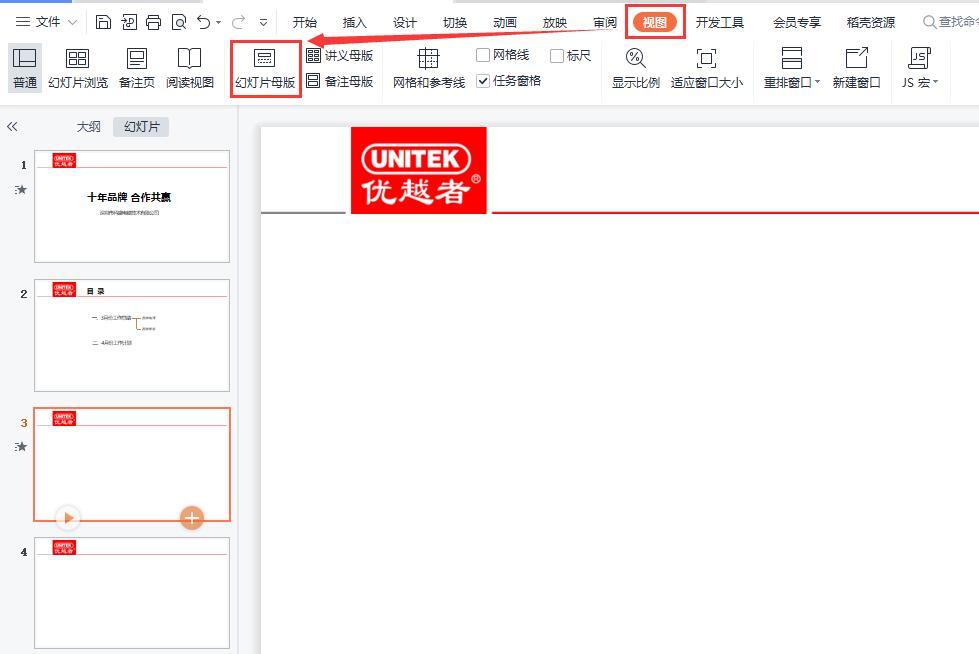
Task: Open the 插入 ribbon tab
Action: pos(355,22)
